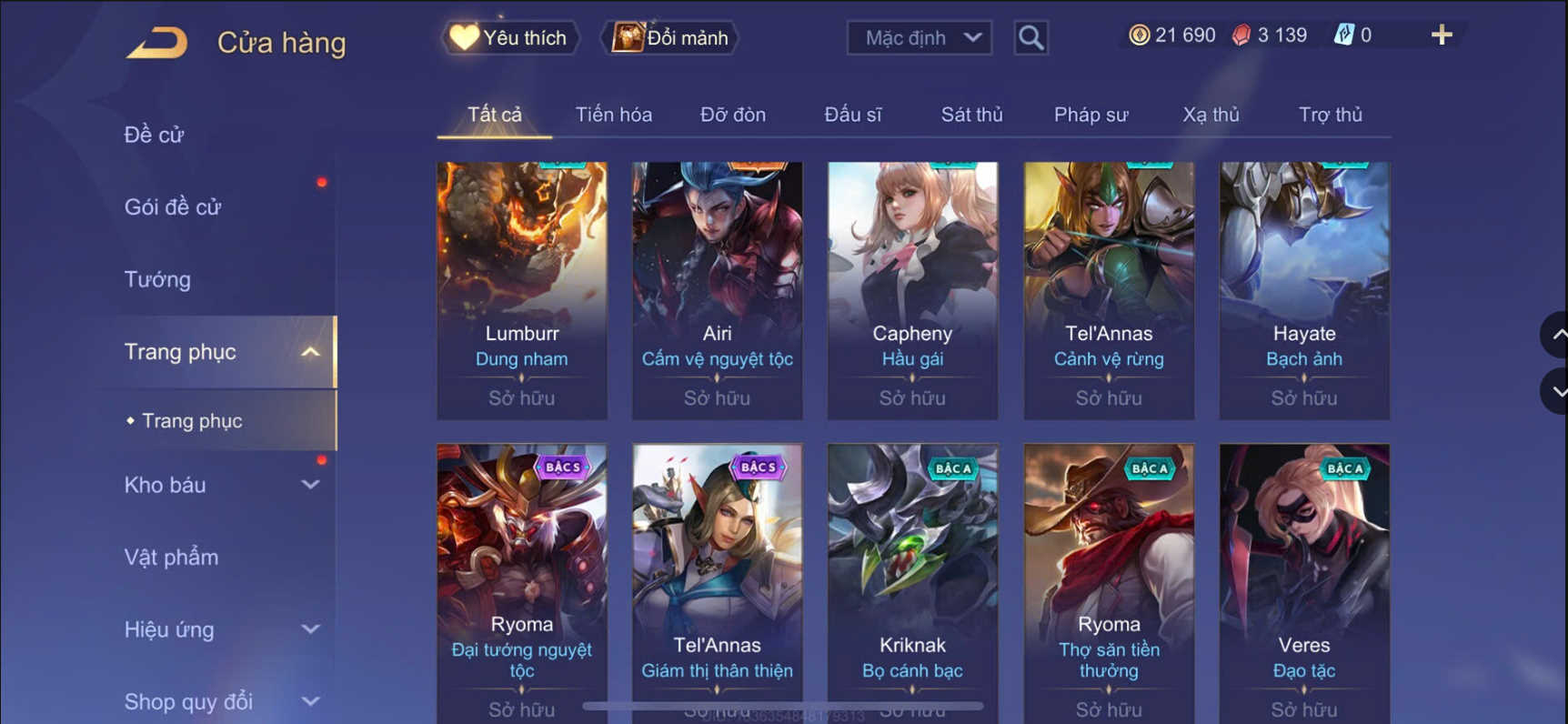Select Tướng in the sidebar
1568x724 pixels.
tap(157, 279)
